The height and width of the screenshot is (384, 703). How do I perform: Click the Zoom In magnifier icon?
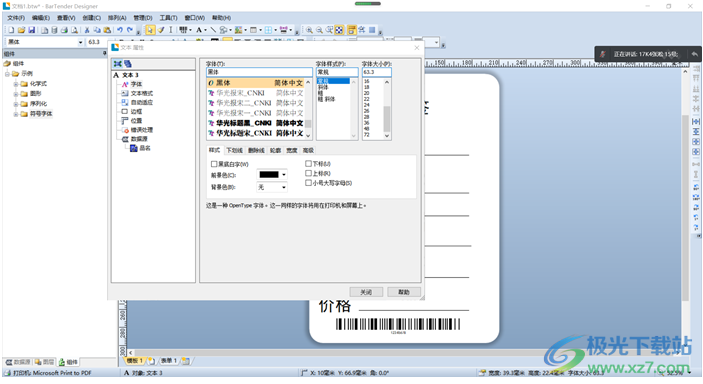pos(309,30)
